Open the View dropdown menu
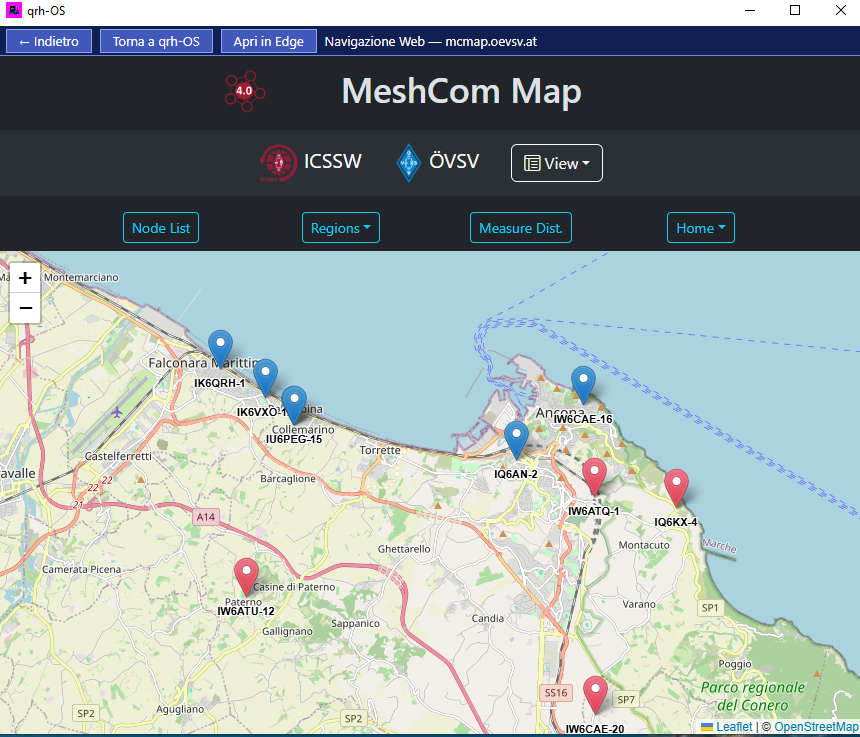860x737 pixels. pos(557,163)
